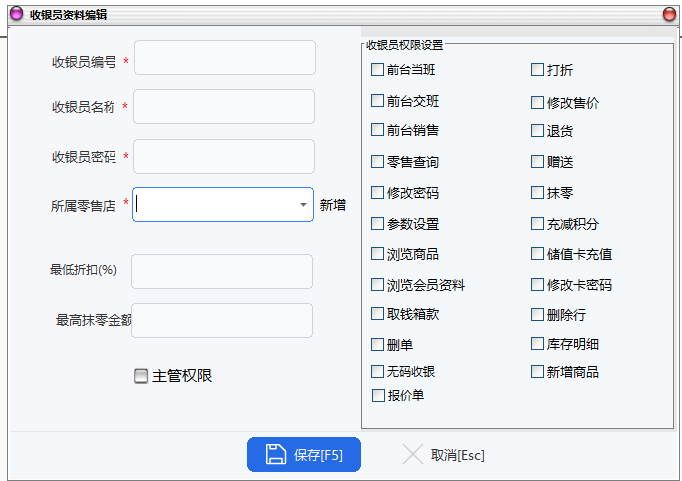Enable 储值卡充值 permission
Viewport: 682px width, 481px height.
point(537,254)
